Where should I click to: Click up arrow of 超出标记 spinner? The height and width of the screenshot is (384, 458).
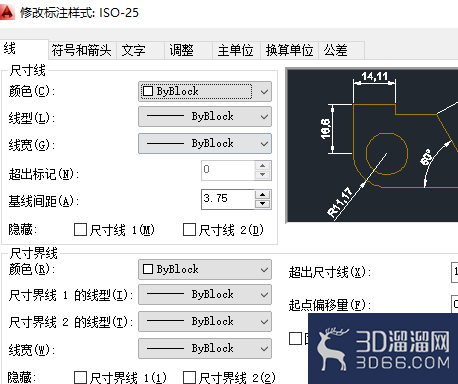(x=263, y=166)
